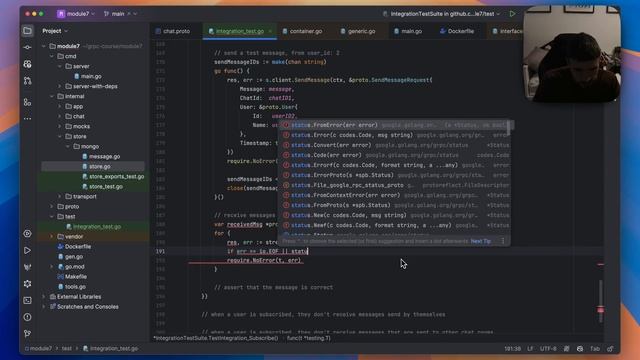Viewport: 640px width, 360px height.
Task: Click editor vertical scrollbar thumb
Action: click(x=600, y=300)
